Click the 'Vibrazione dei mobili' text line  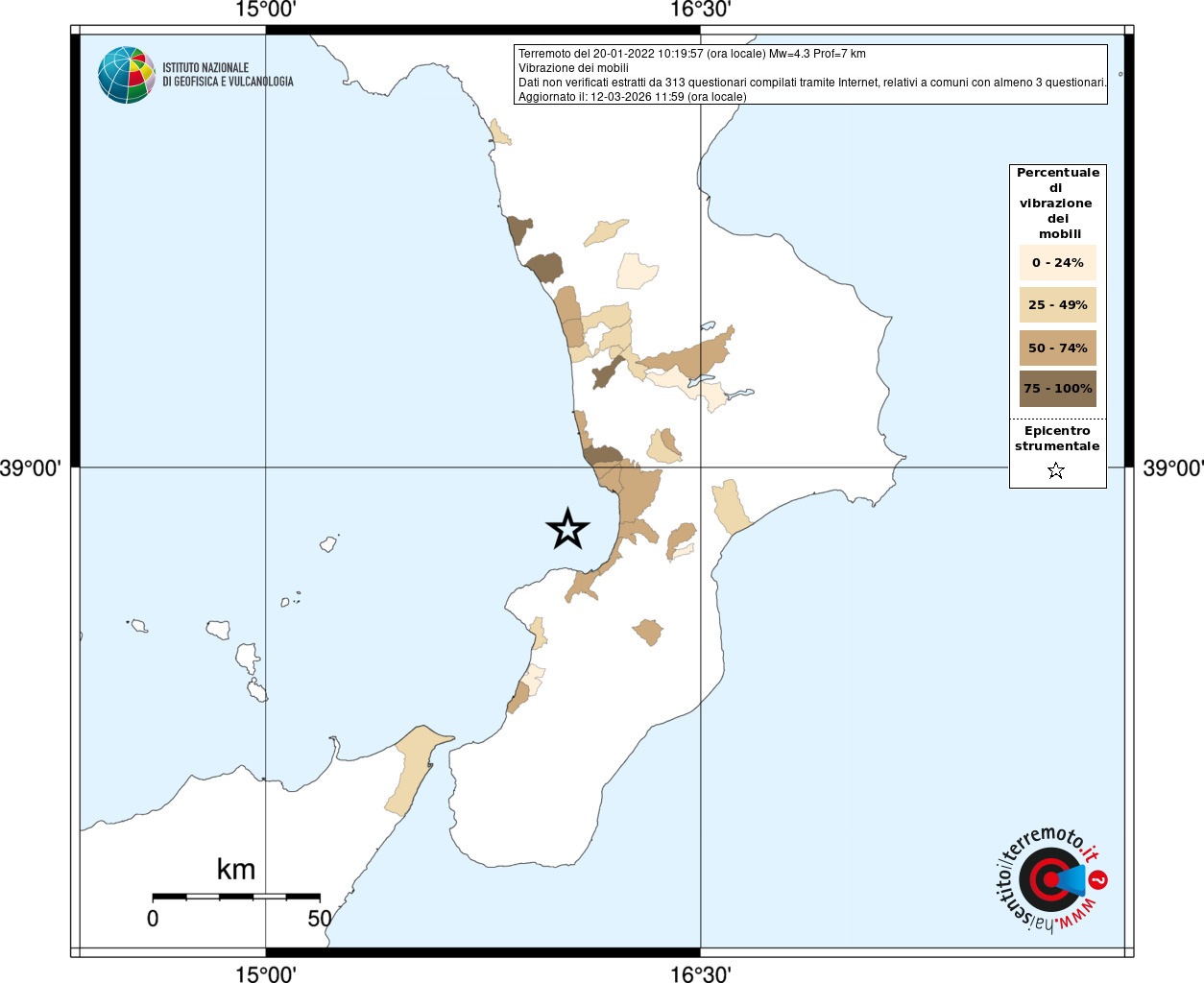pyautogui.click(x=573, y=68)
